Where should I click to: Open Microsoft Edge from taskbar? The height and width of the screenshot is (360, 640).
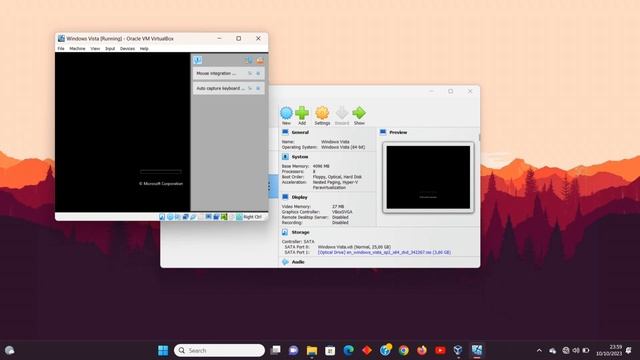[349, 350]
